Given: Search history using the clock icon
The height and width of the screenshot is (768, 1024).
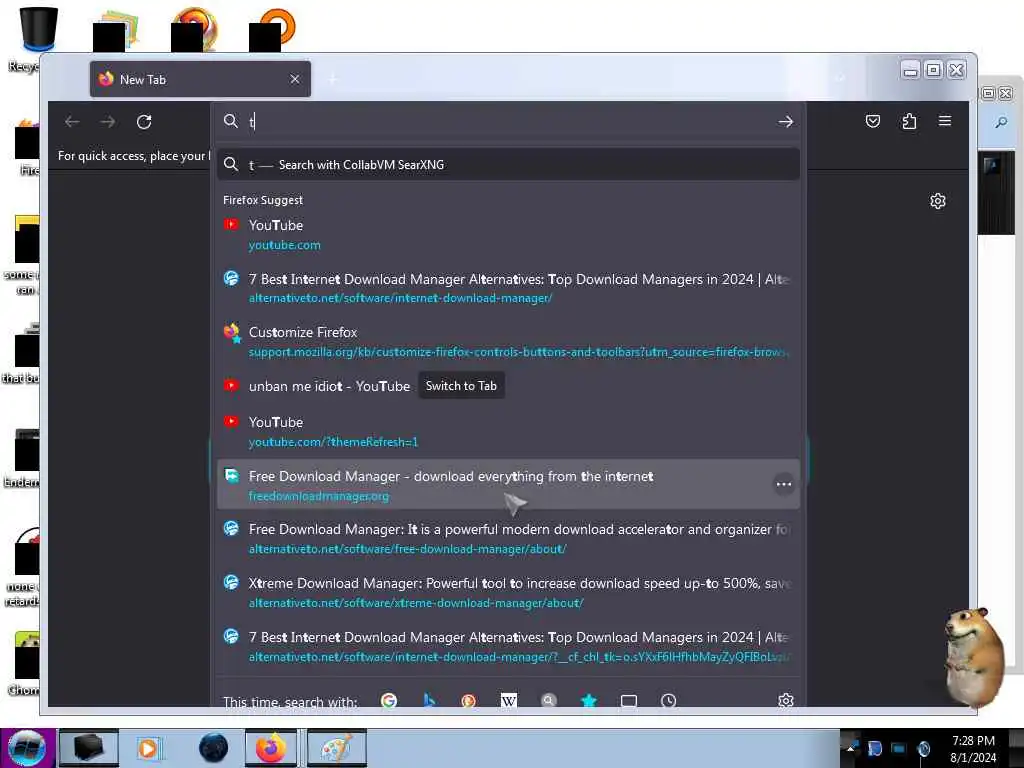Looking at the screenshot, I should (668, 701).
